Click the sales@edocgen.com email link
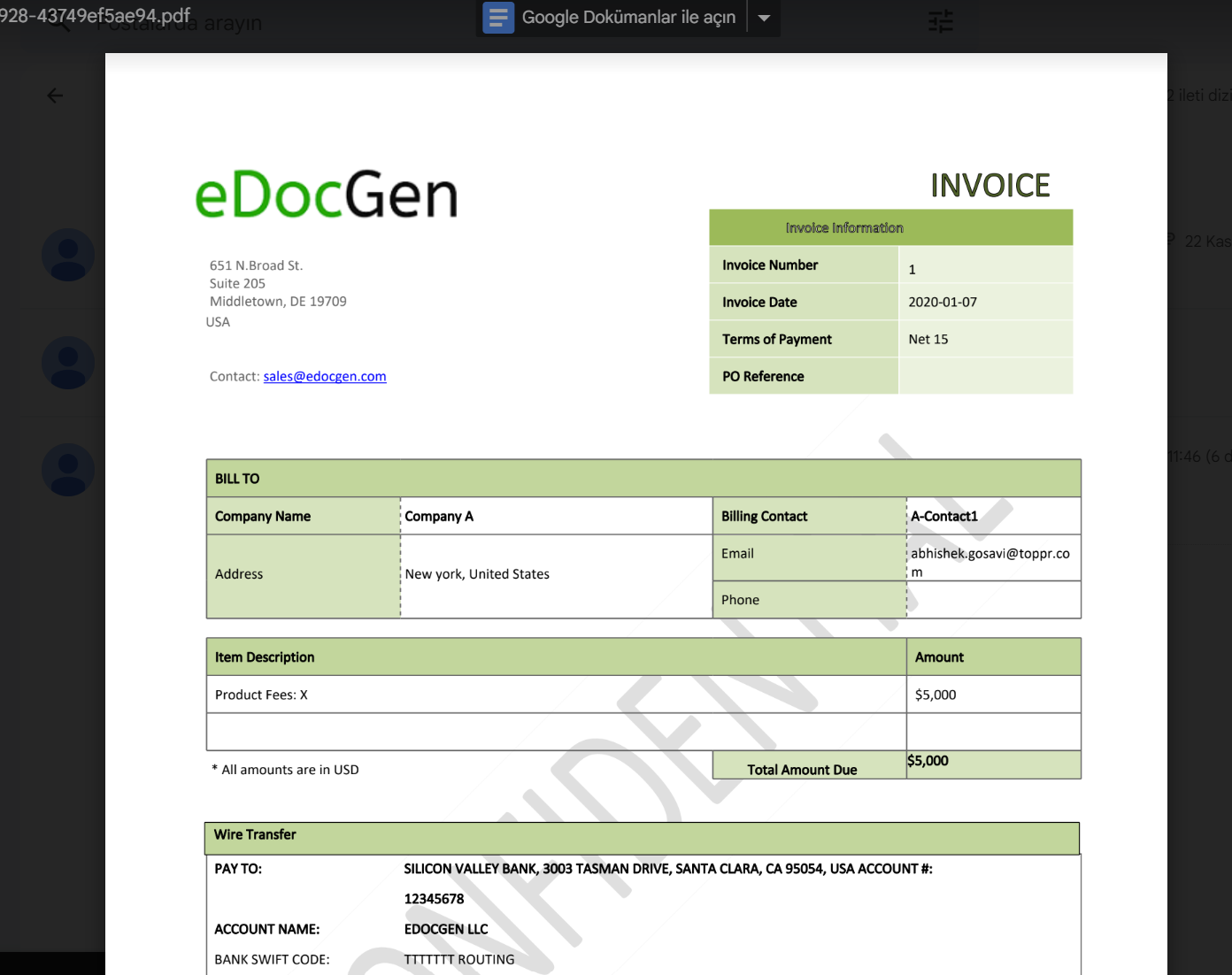The width and height of the screenshot is (1232, 975). (324, 376)
